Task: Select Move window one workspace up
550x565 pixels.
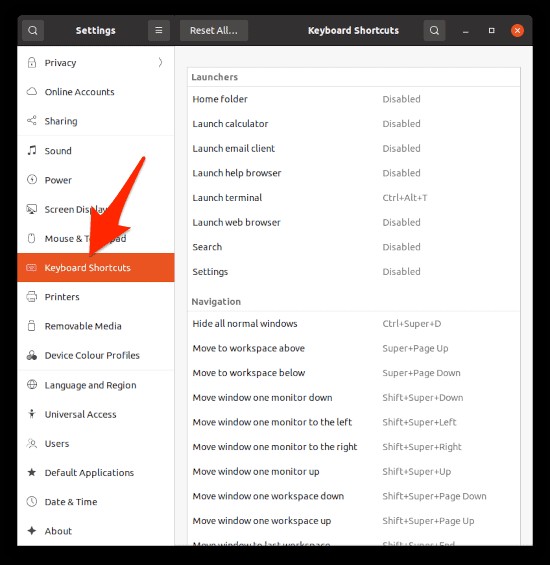Action: (x=354, y=521)
